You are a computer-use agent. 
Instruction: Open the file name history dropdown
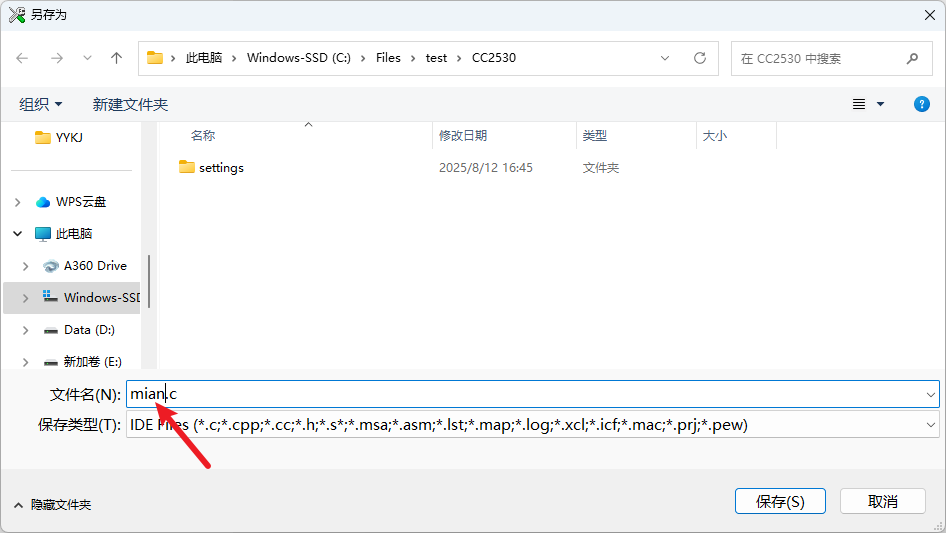click(930, 395)
